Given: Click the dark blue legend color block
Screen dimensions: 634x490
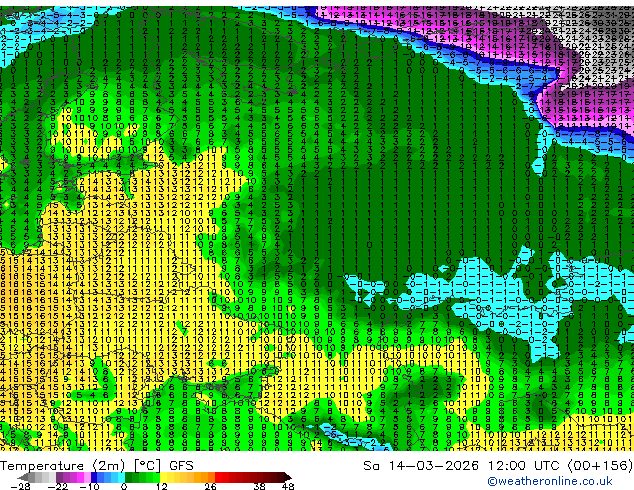Looking at the screenshot, I should click(x=94, y=477).
